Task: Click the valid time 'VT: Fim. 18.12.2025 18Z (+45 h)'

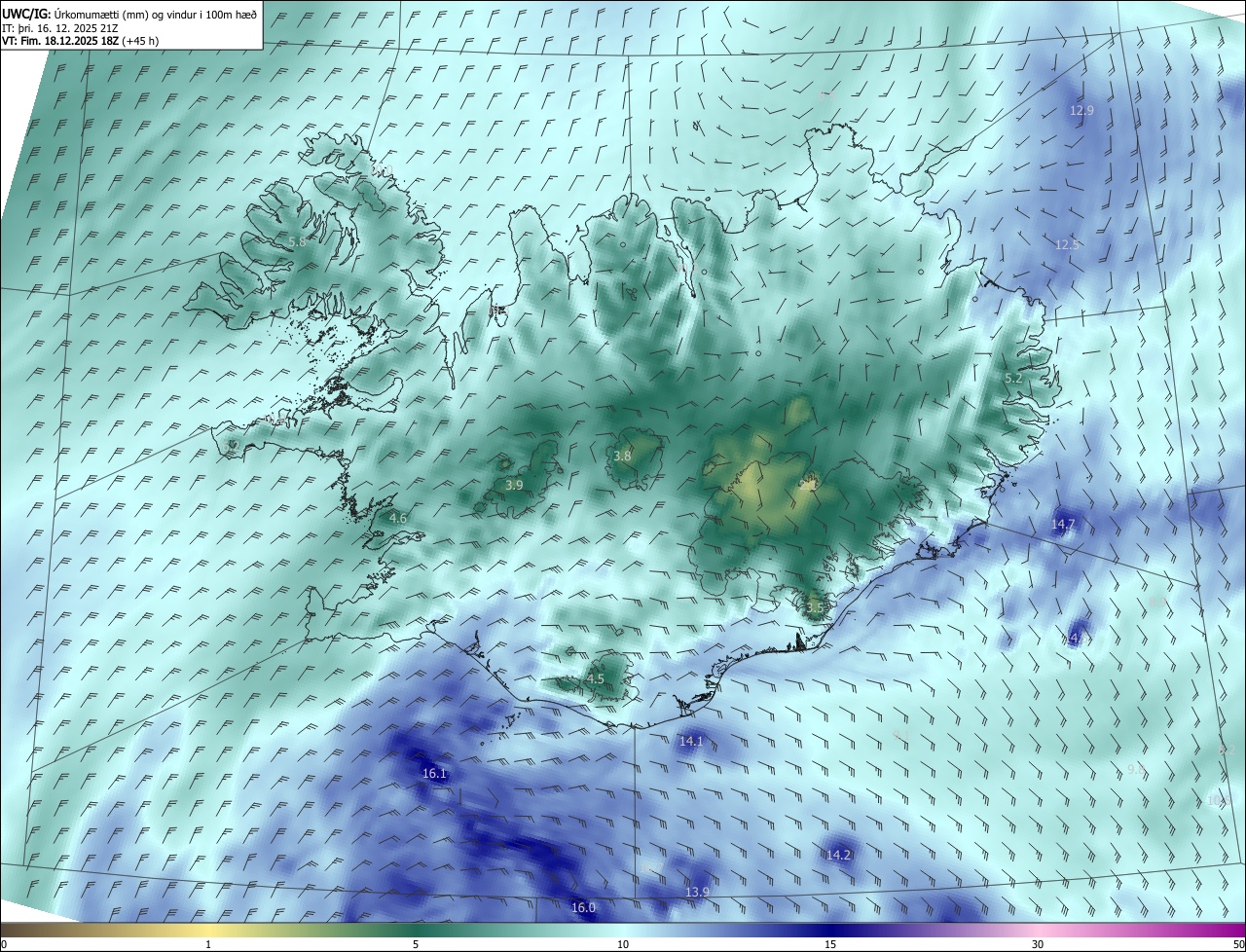Action: tap(81, 41)
